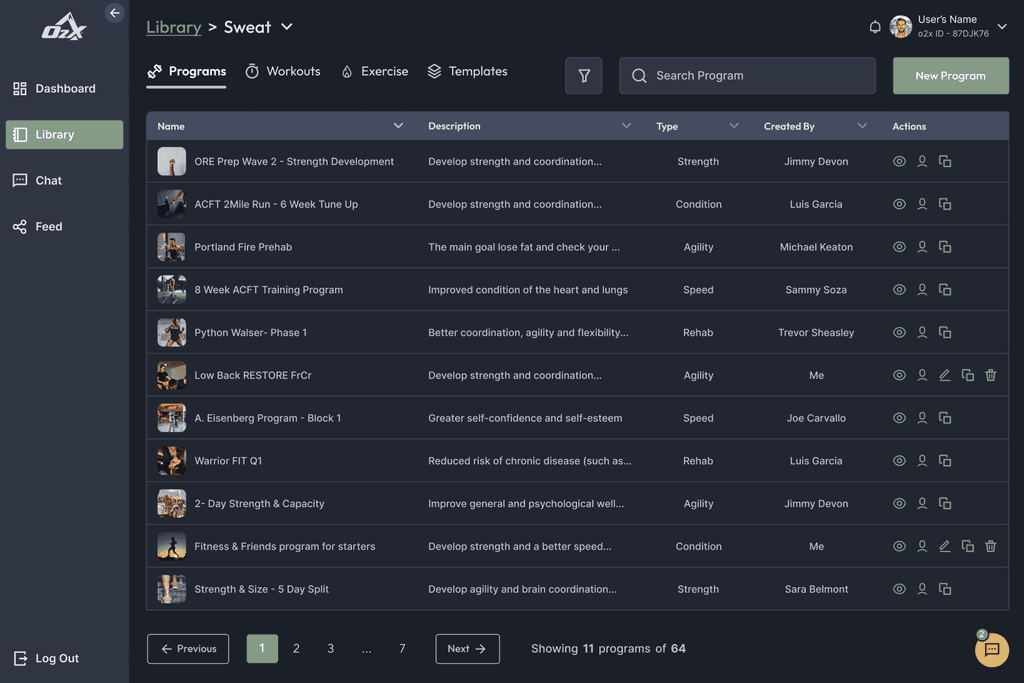View ORE Prep Wave 2 via eye icon
The height and width of the screenshot is (683, 1024).
(899, 161)
